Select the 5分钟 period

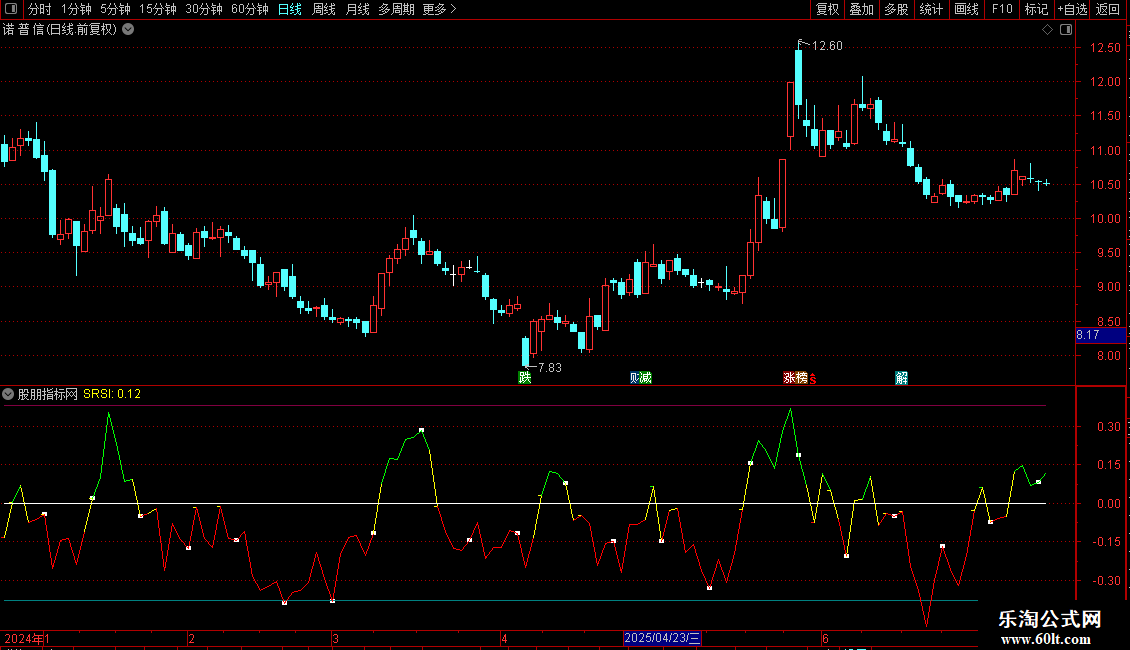coord(115,9)
